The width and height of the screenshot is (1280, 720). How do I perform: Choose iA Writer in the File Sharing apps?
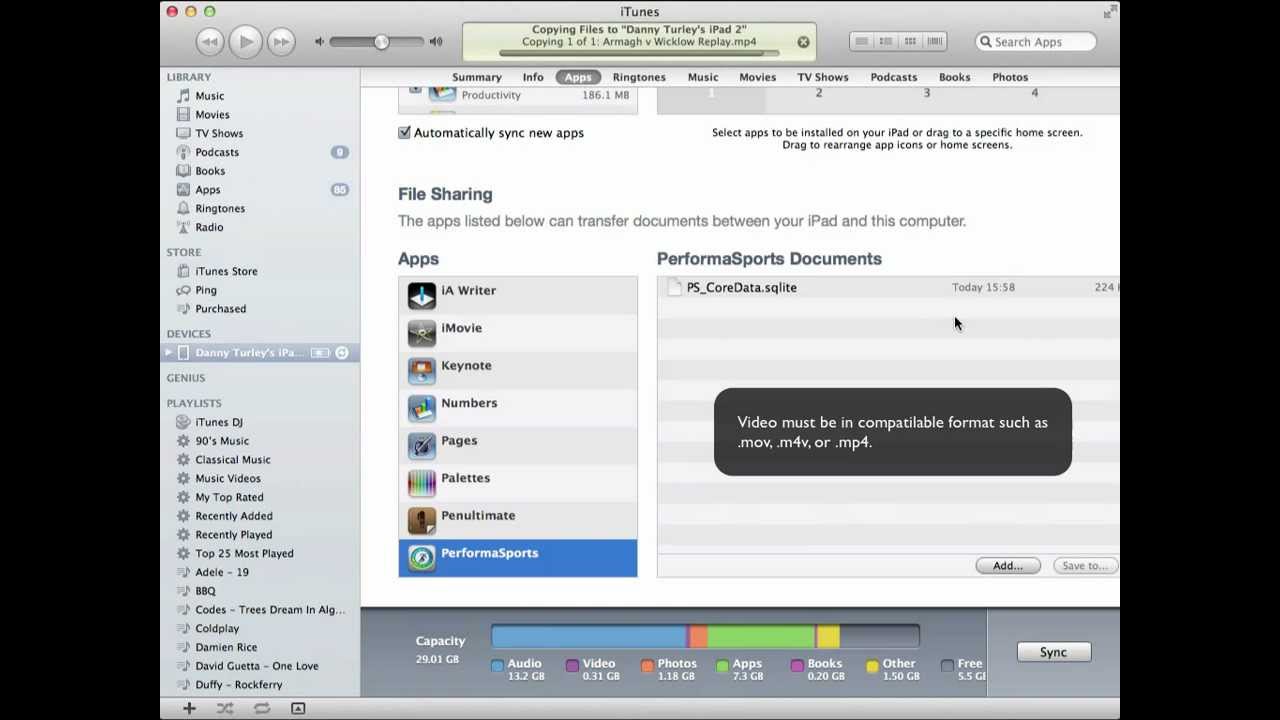tap(517, 295)
